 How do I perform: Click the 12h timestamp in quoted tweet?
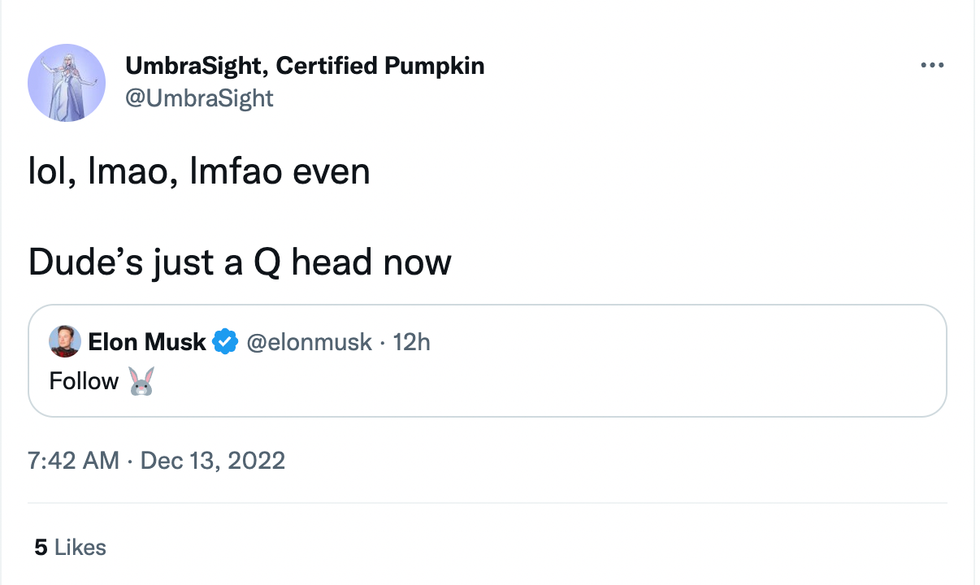tap(412, 342)
